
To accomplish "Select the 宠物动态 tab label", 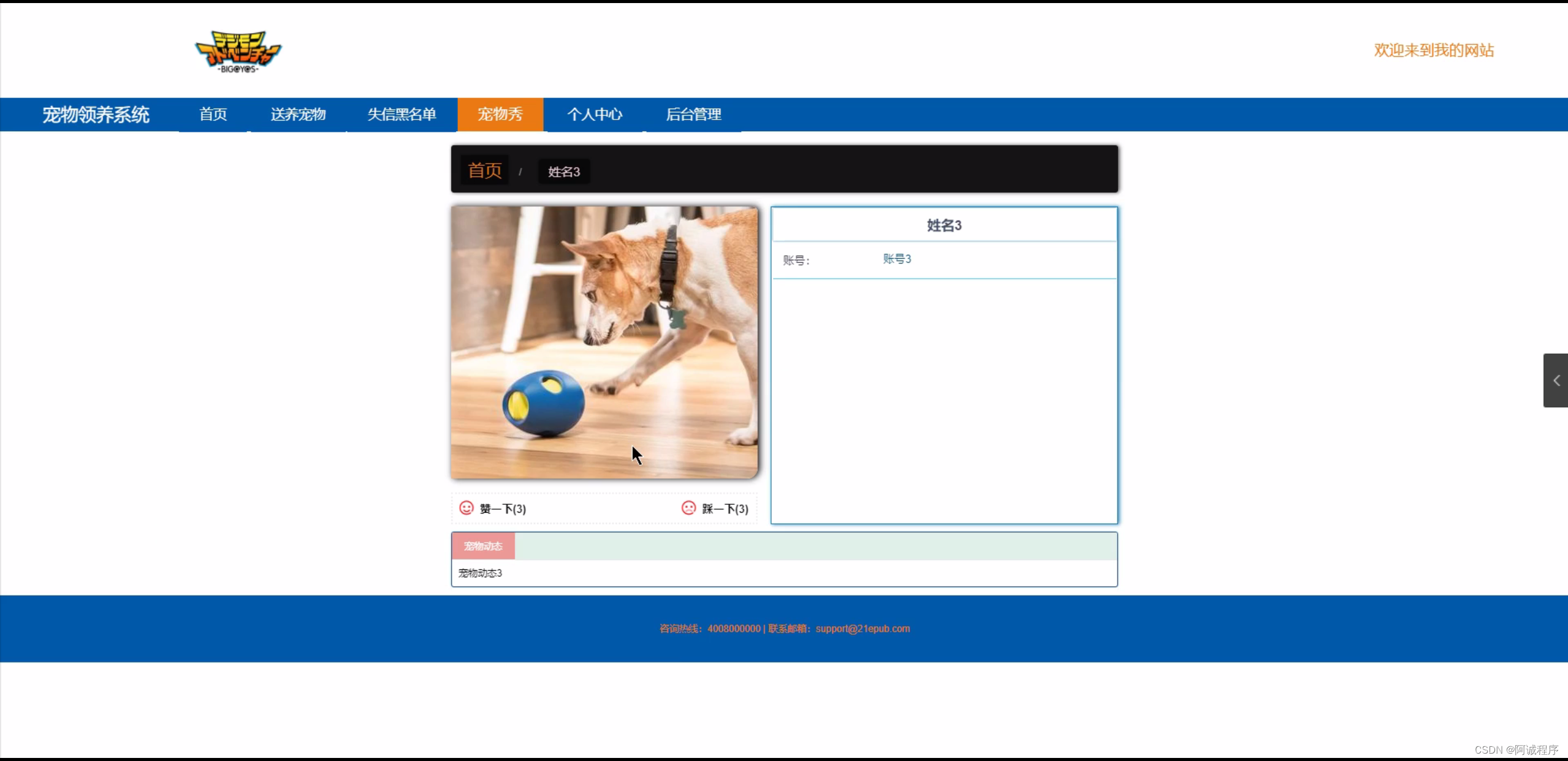I will click(x=483, y=546).
